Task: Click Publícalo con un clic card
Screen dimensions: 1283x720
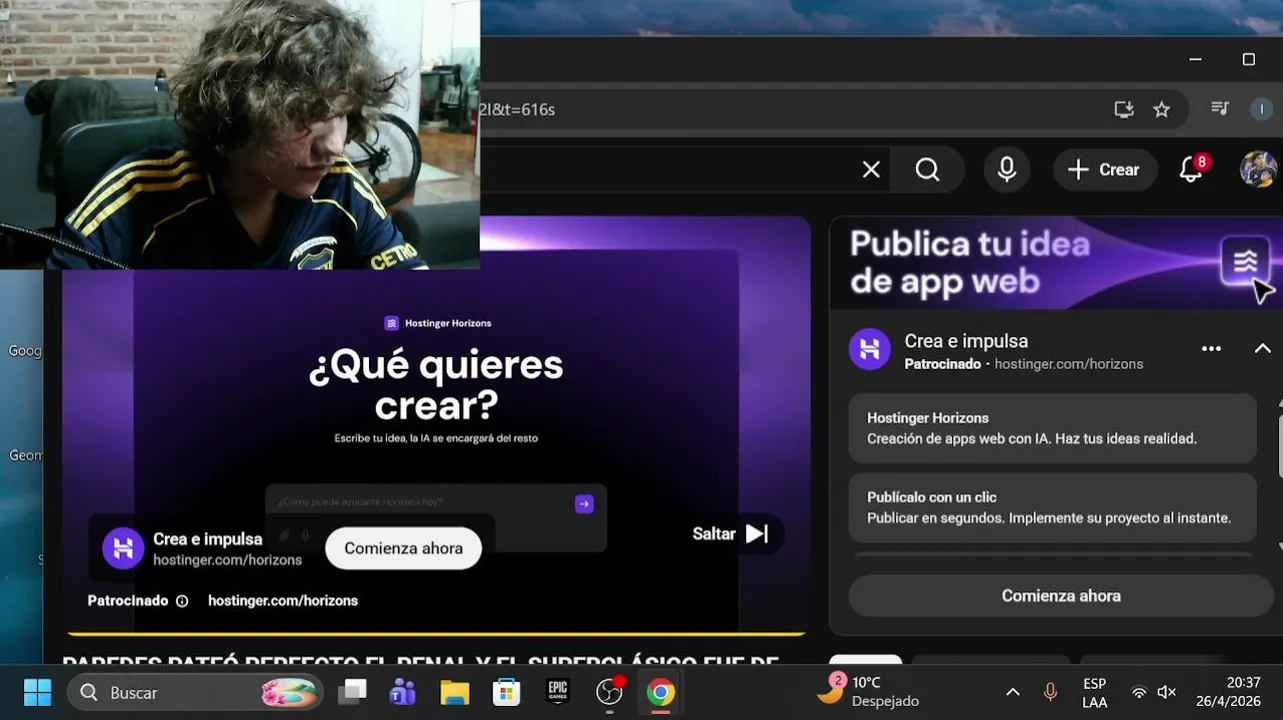Action: [x=1052, y=508]
